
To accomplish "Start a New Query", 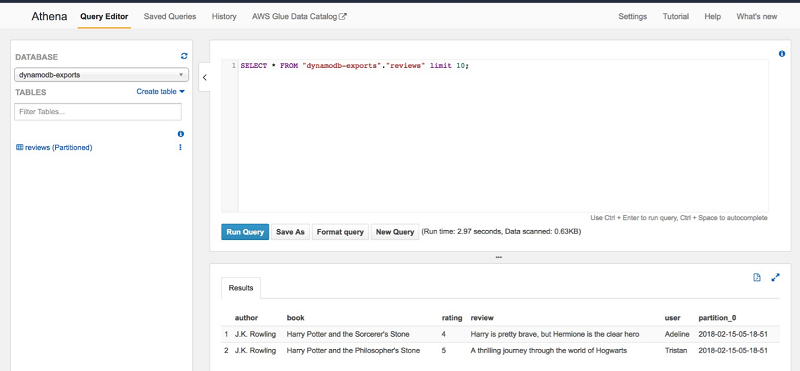I will tap(395, 232).
